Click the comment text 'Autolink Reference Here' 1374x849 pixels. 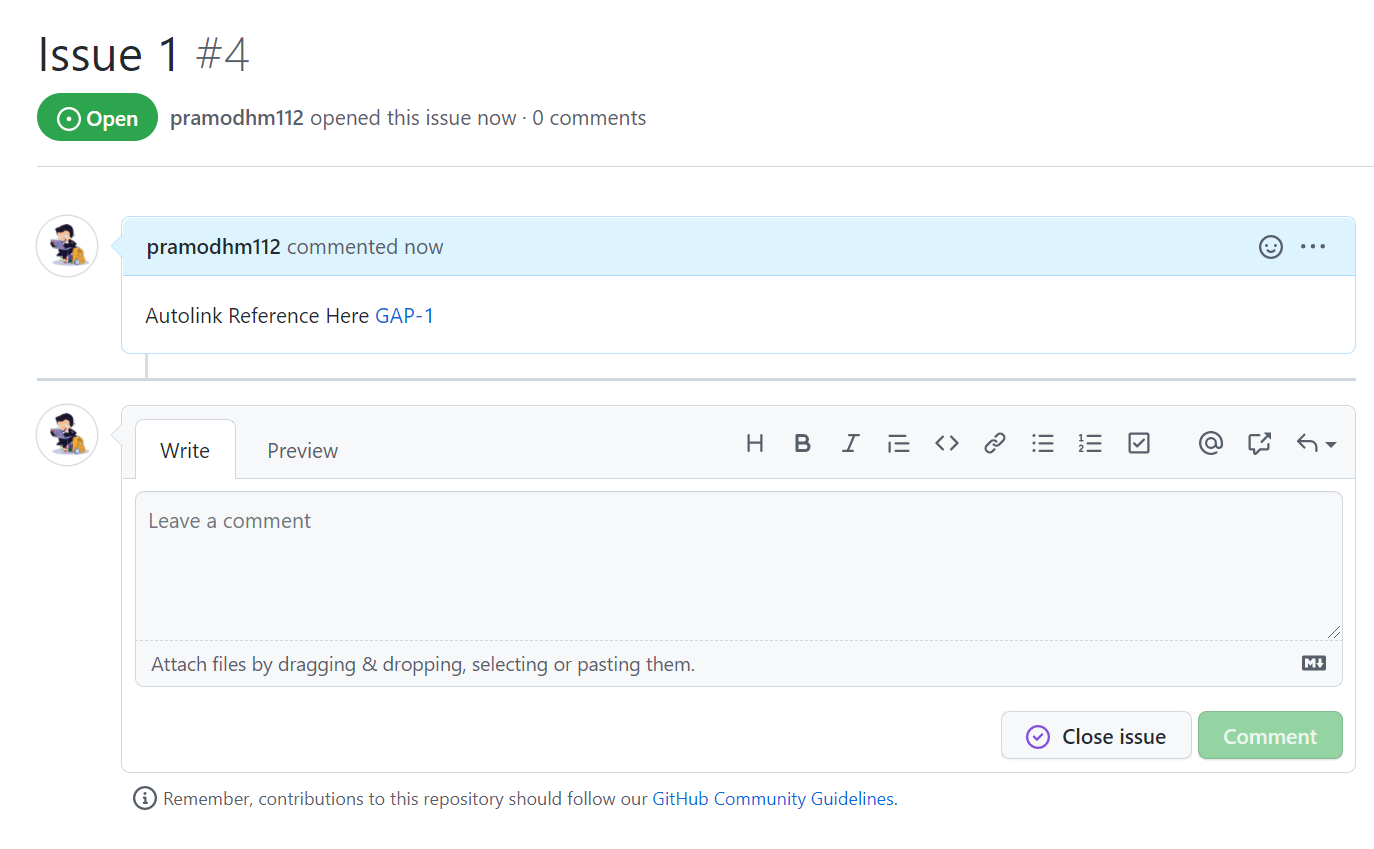[257, 316]
